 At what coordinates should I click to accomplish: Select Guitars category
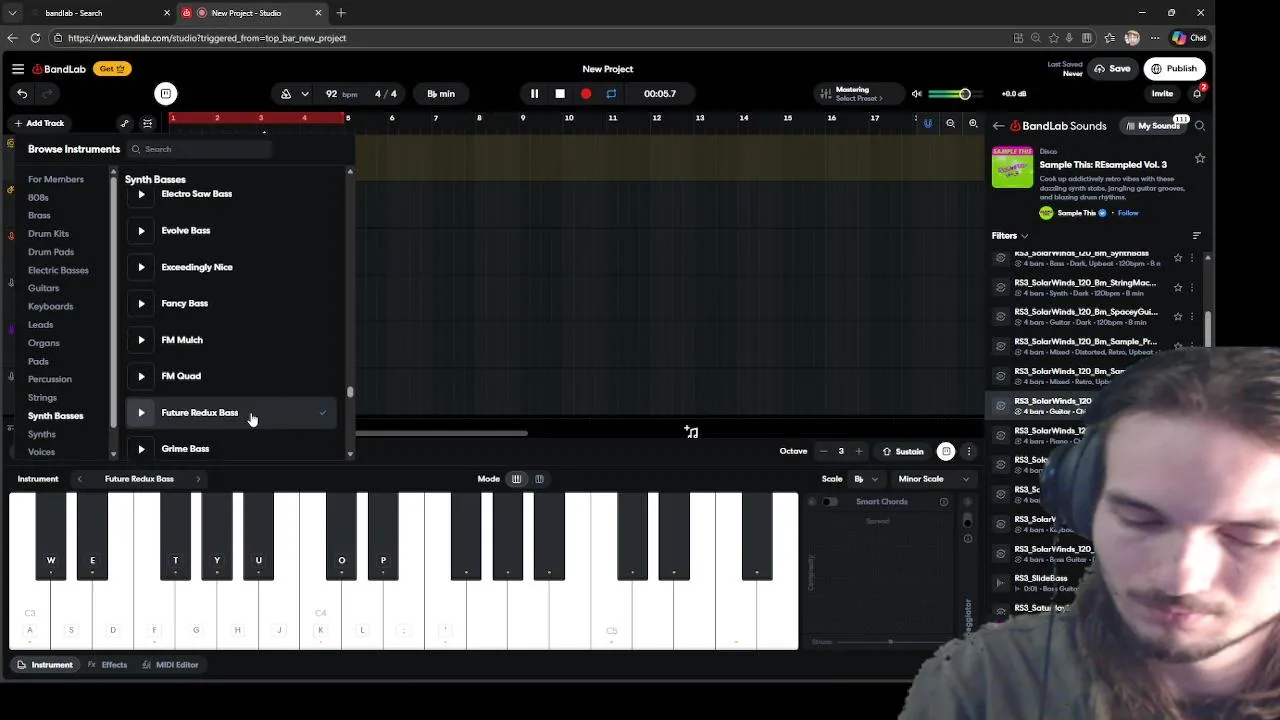43,288
